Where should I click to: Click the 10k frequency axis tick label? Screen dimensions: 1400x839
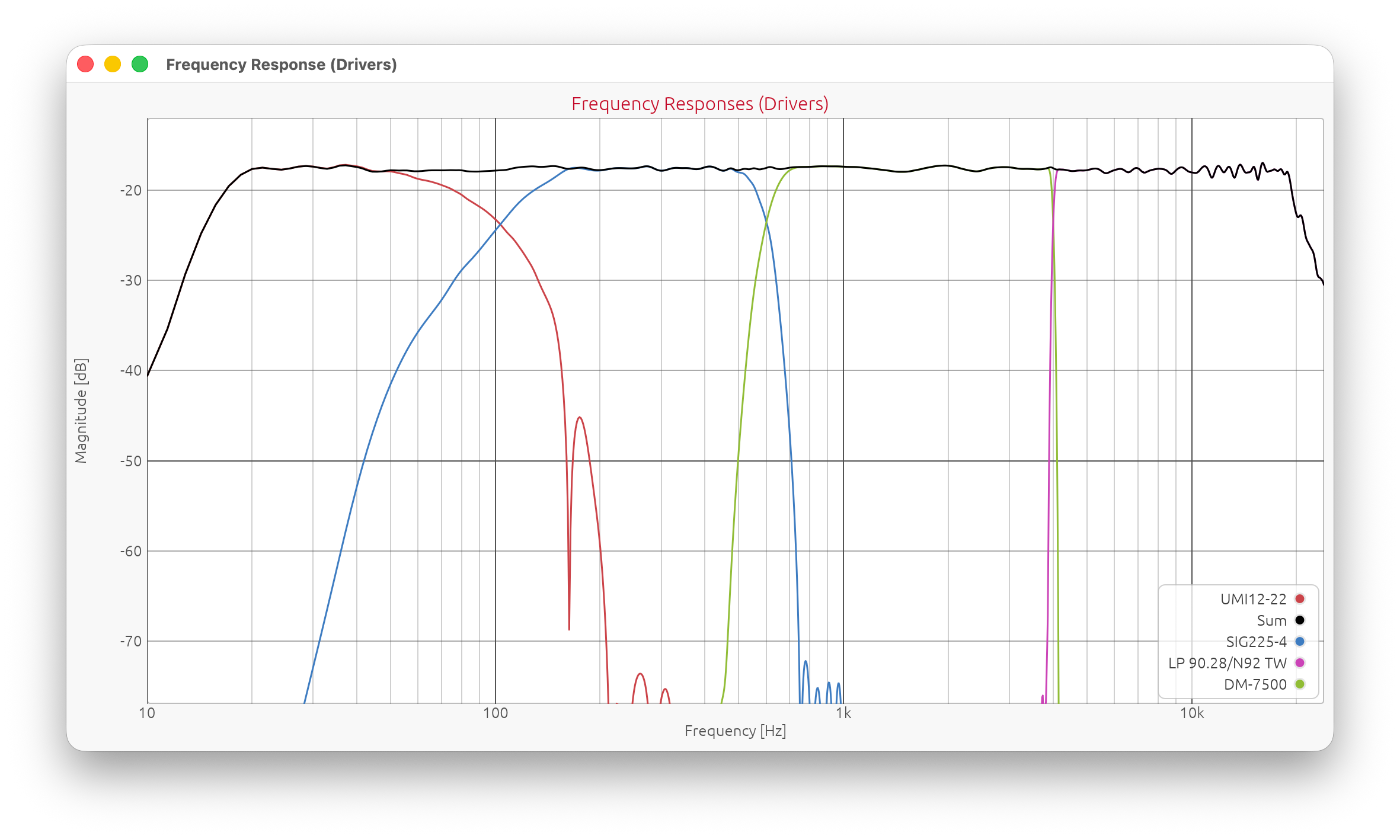1191,714
